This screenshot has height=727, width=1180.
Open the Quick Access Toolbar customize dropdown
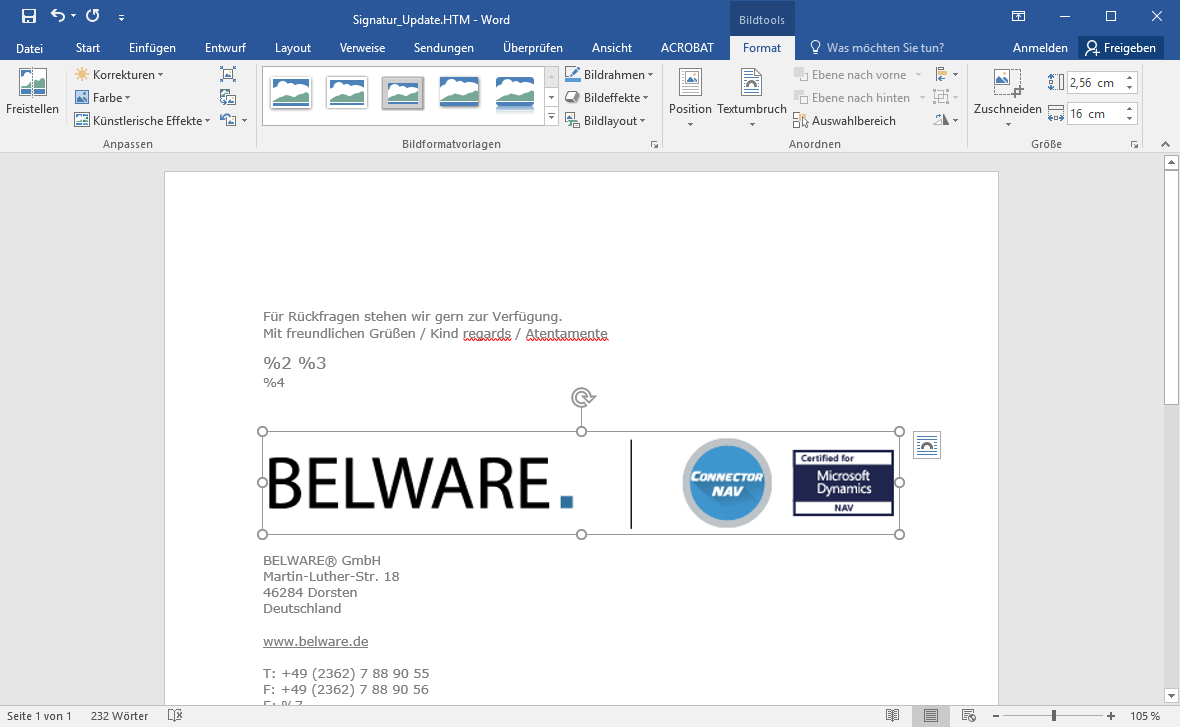121,17
